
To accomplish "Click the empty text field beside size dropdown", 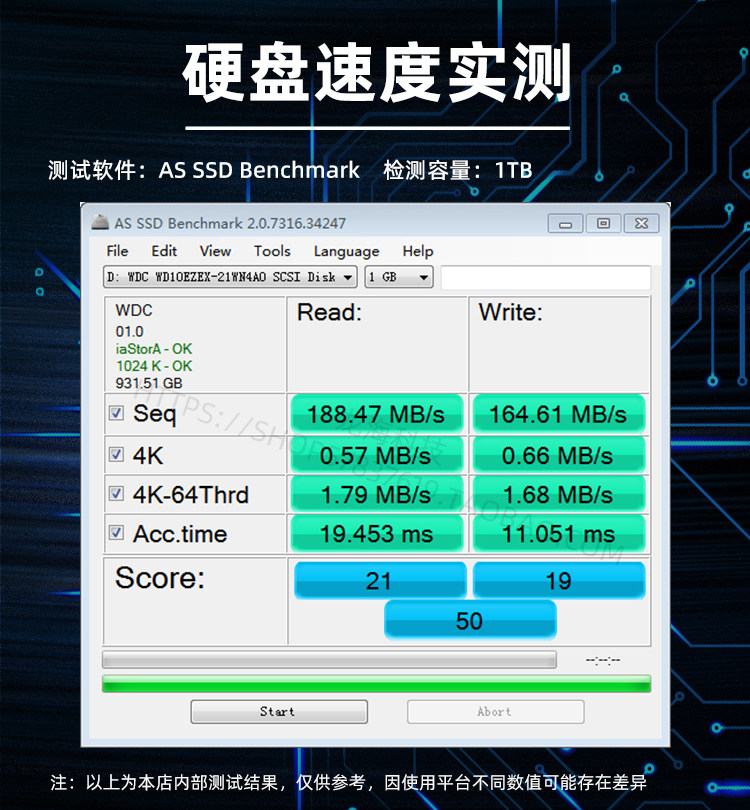I will pyautogui.click(x=546, y=278).
